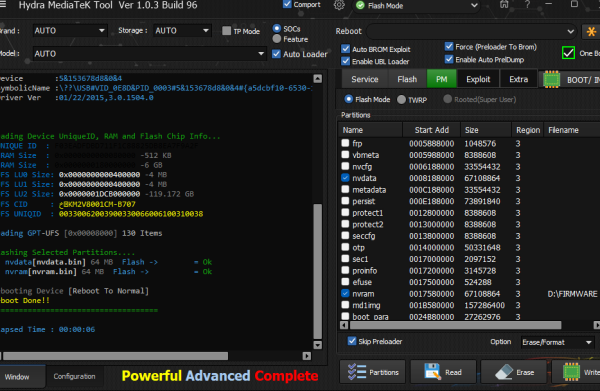Open the Option Erase/Format dropdown
The image size is (600, 391).
click(558, 342)
